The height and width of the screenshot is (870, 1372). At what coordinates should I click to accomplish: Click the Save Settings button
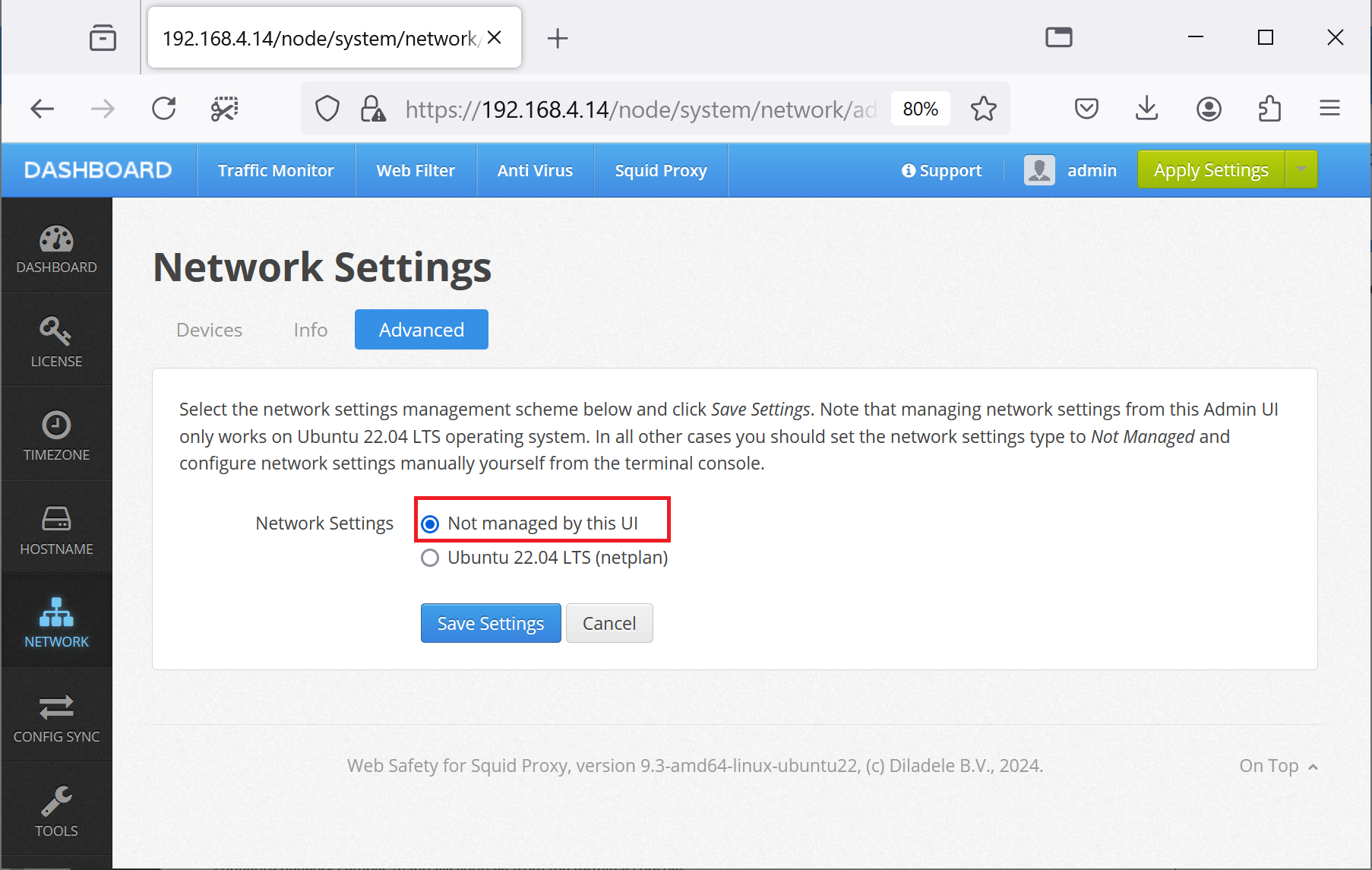pyautogui.click(x=491, y=623)
